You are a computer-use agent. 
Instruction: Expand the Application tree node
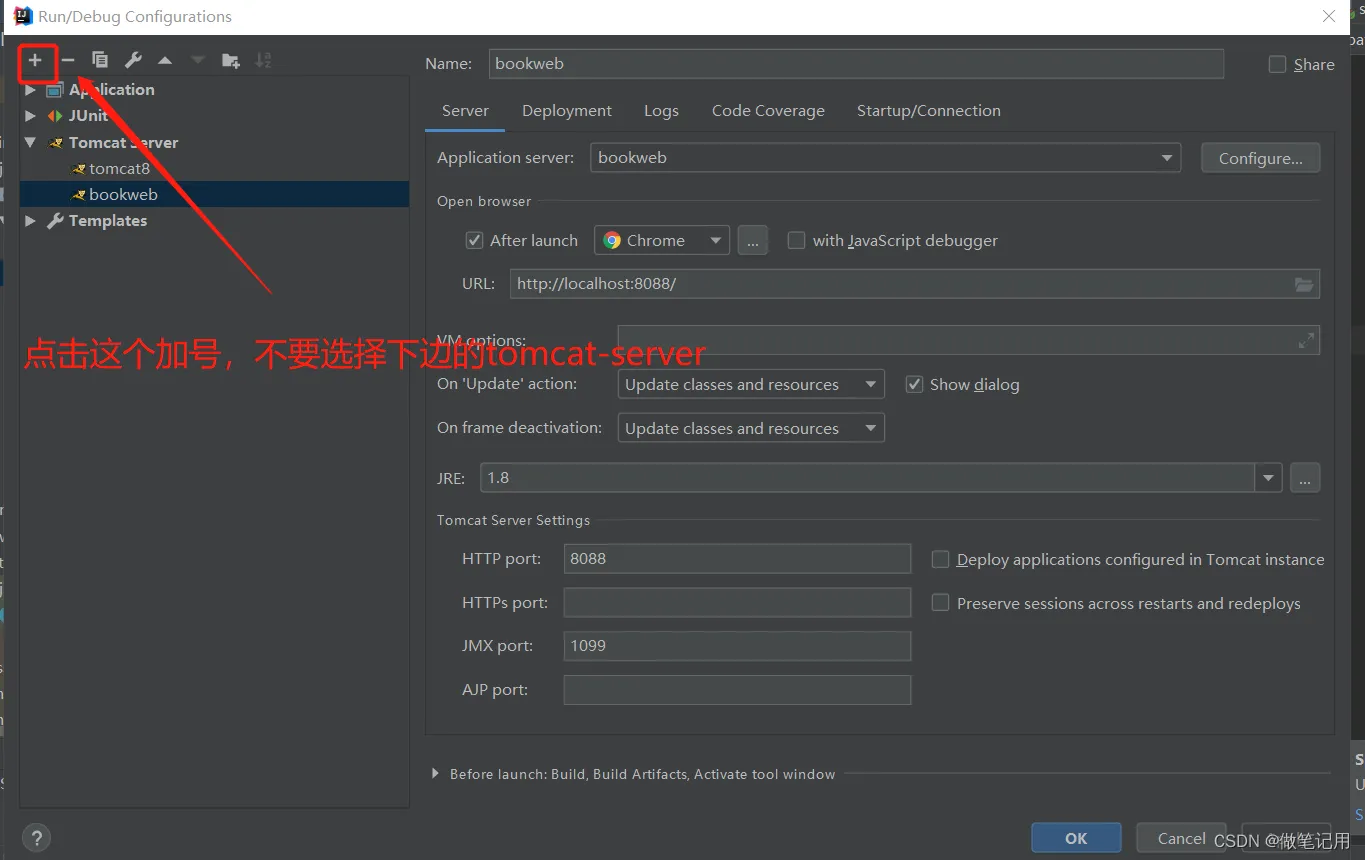tap(30, 90)
